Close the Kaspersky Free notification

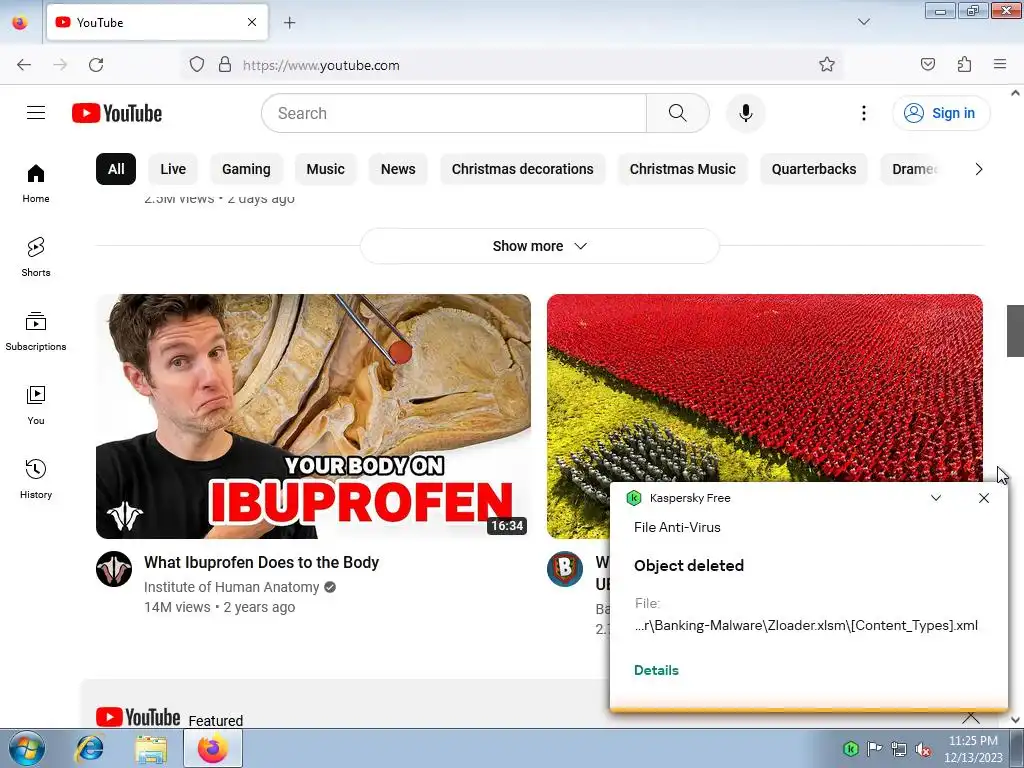984,498
